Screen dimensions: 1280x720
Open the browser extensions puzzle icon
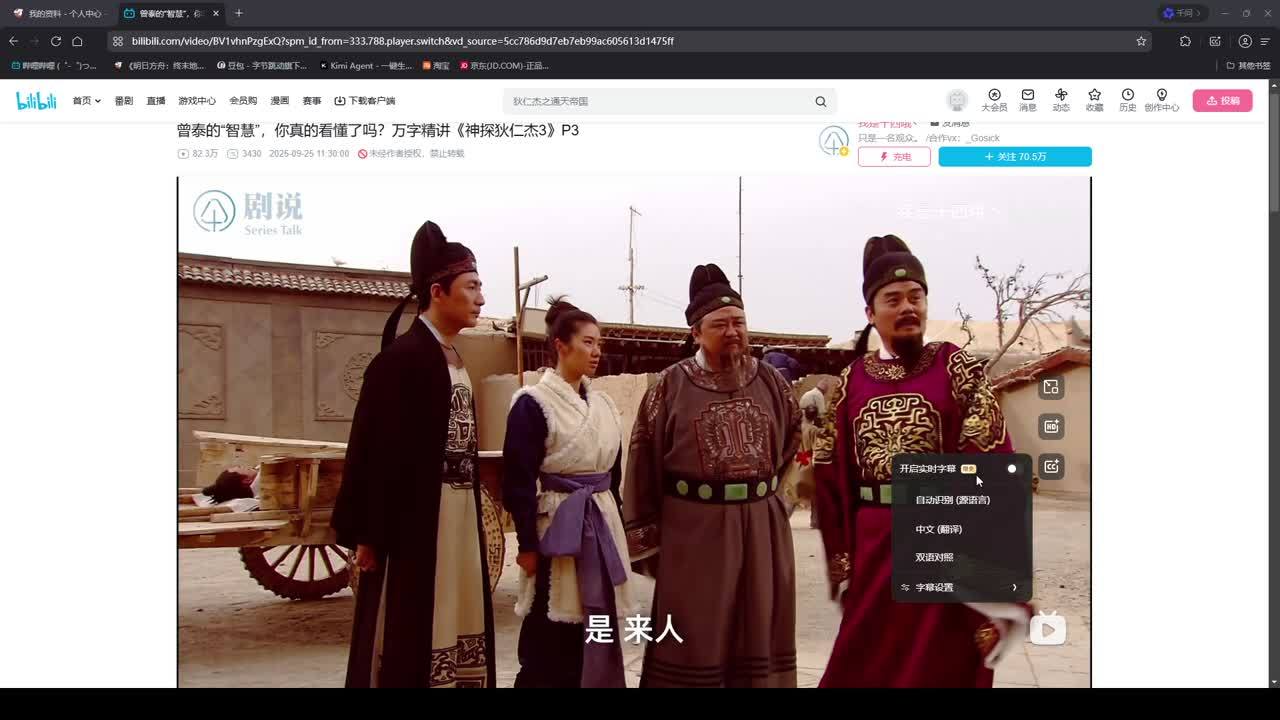[x=1185, y=41]
